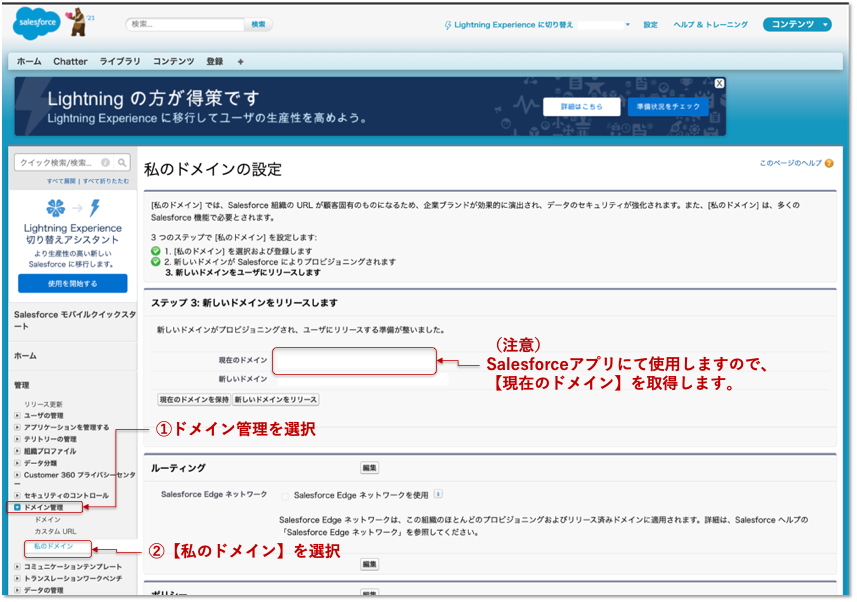
Task: Click 編集 button beside ルーティング heading
Action: [x=369, y=467]
